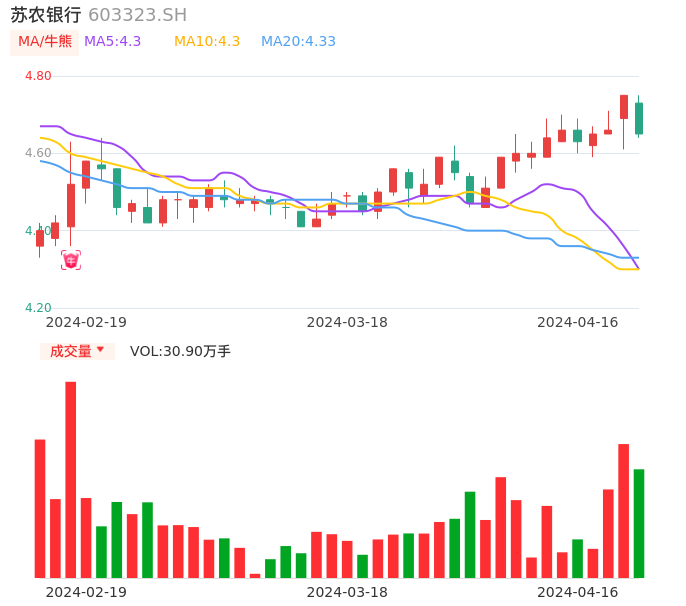
Task: Click the MA20:4.33 legend label
Action: click(x=298, y=42)
